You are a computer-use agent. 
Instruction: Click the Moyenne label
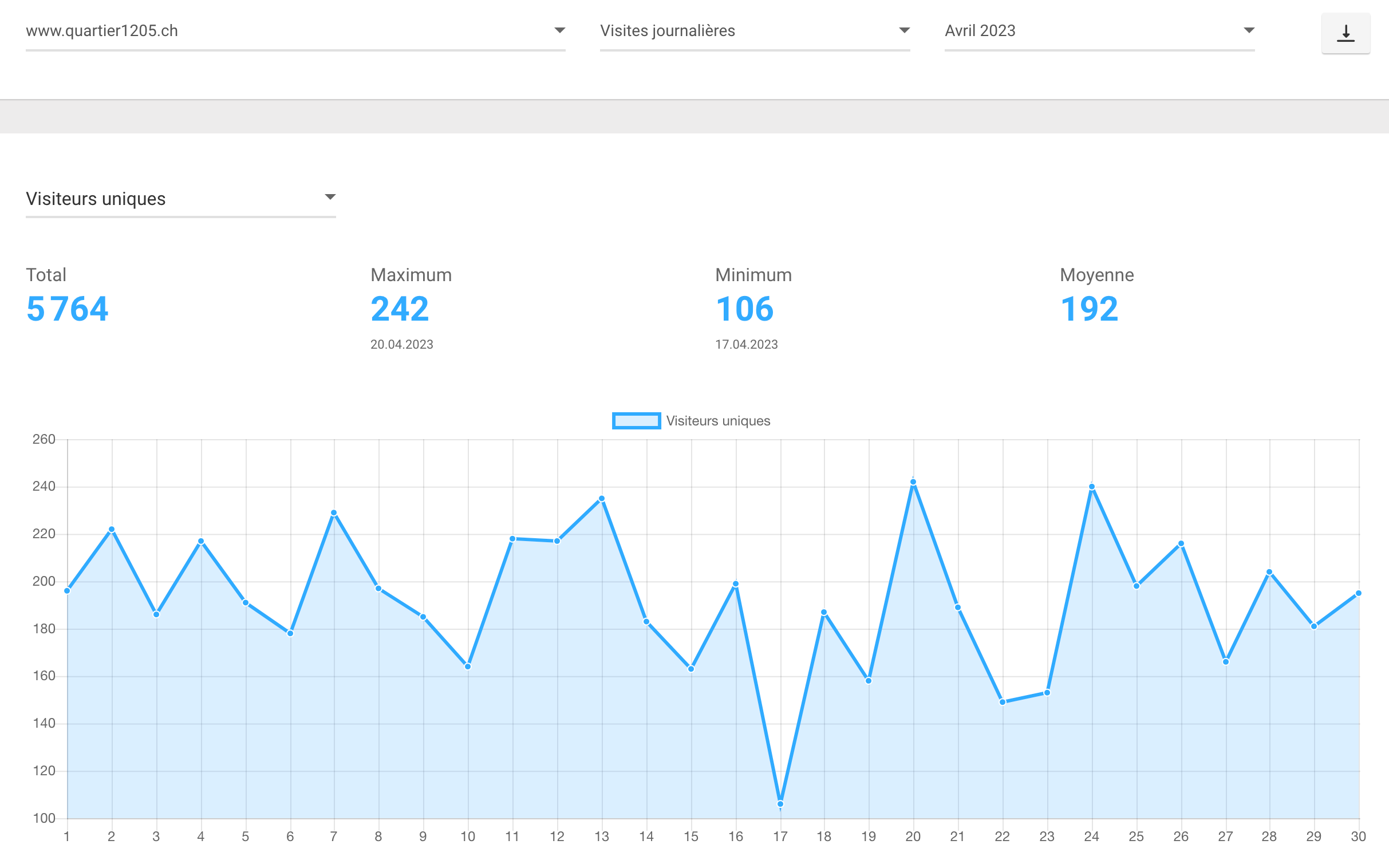point(1096,275)
